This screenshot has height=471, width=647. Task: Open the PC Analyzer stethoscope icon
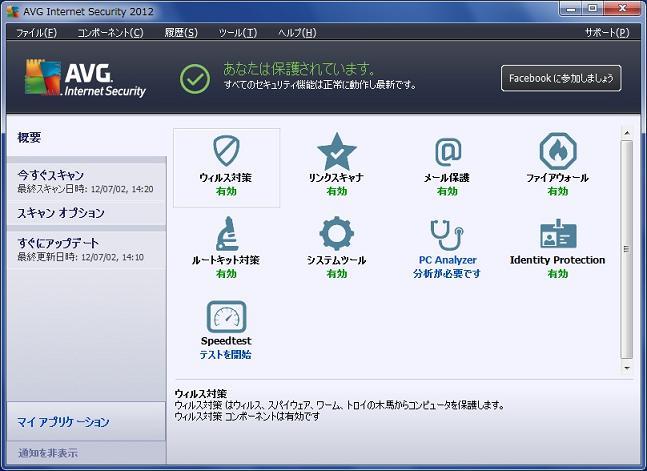pos(447,234)
